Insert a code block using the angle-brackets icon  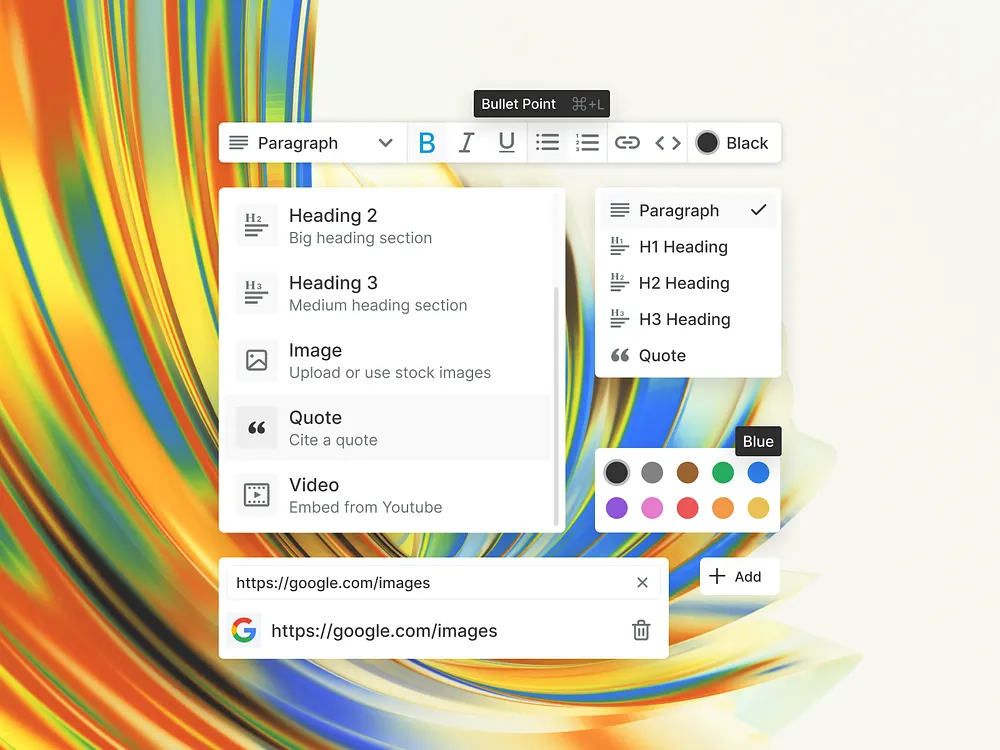(x=666, y=142)
